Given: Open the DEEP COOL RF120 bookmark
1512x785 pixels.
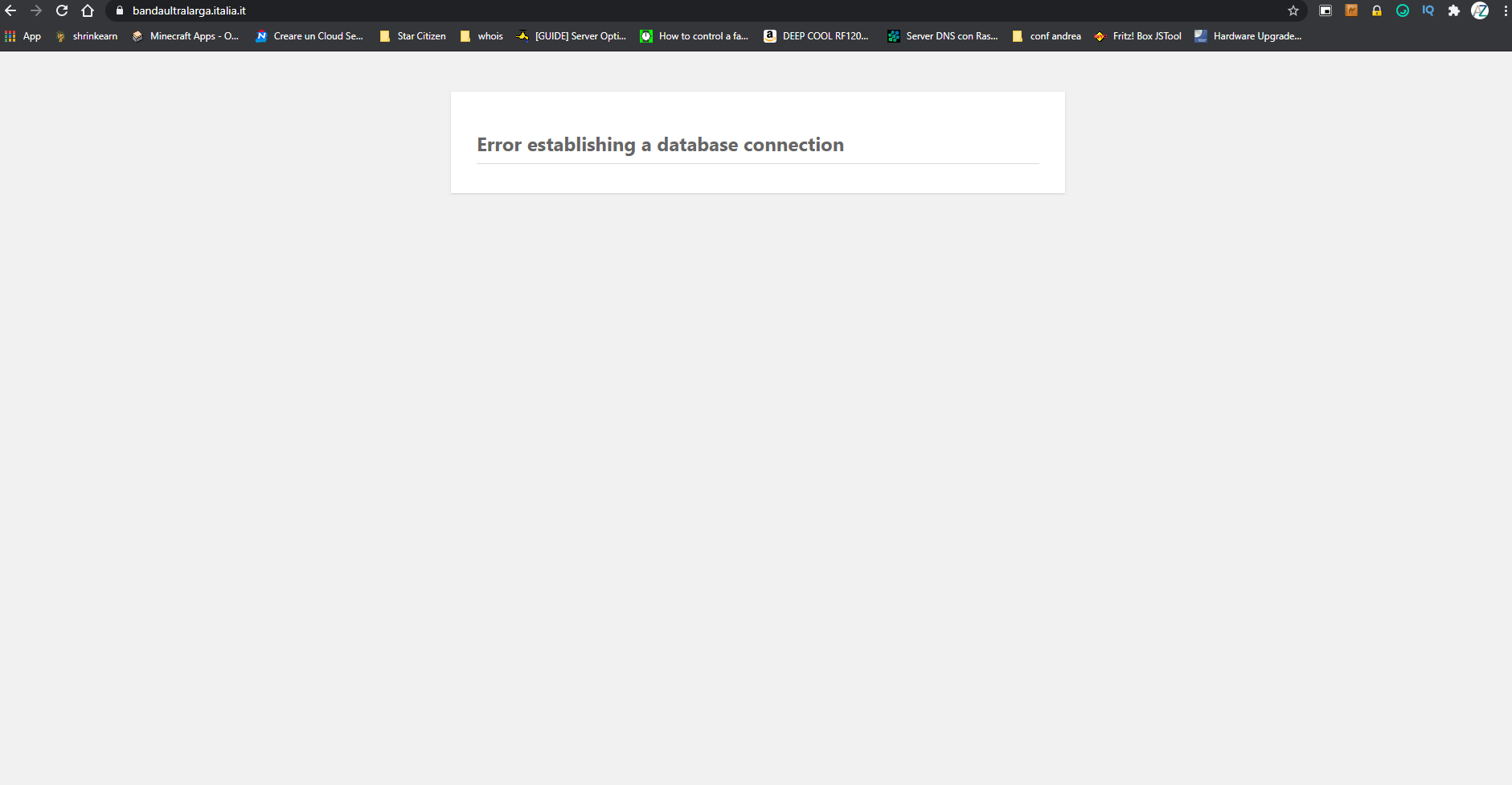Looking at the screenshot, I should click(817, 36).
